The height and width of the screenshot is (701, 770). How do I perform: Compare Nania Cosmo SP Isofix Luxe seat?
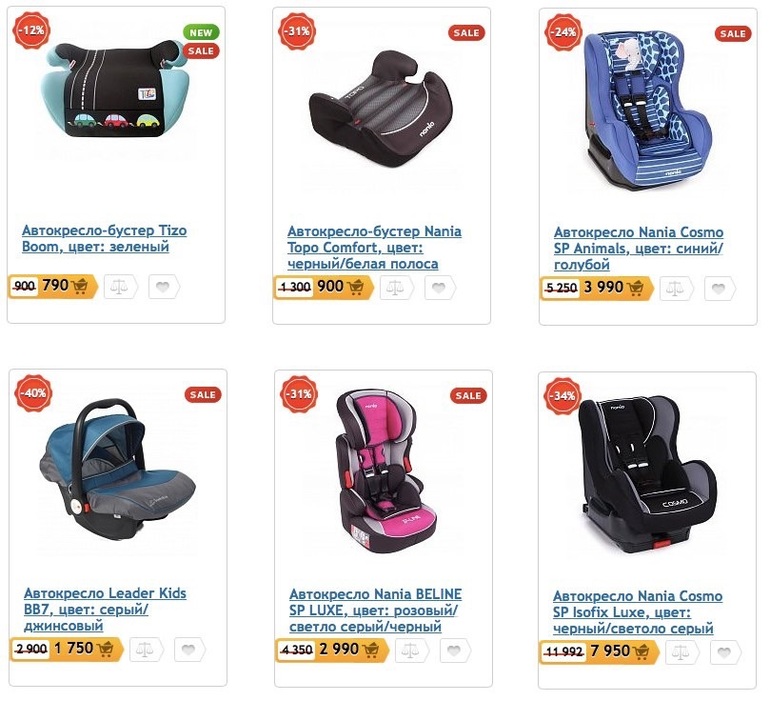(682, 653)
